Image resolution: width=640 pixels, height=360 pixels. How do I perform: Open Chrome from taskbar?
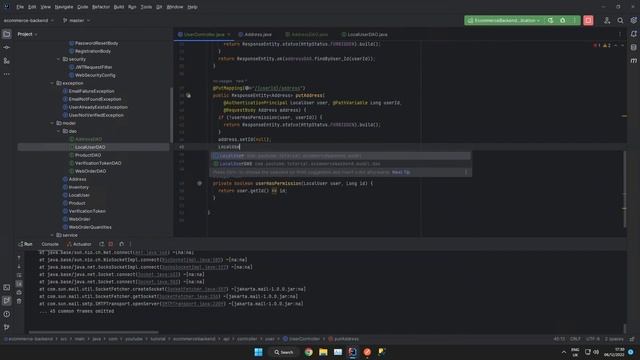tap(309, 352)
